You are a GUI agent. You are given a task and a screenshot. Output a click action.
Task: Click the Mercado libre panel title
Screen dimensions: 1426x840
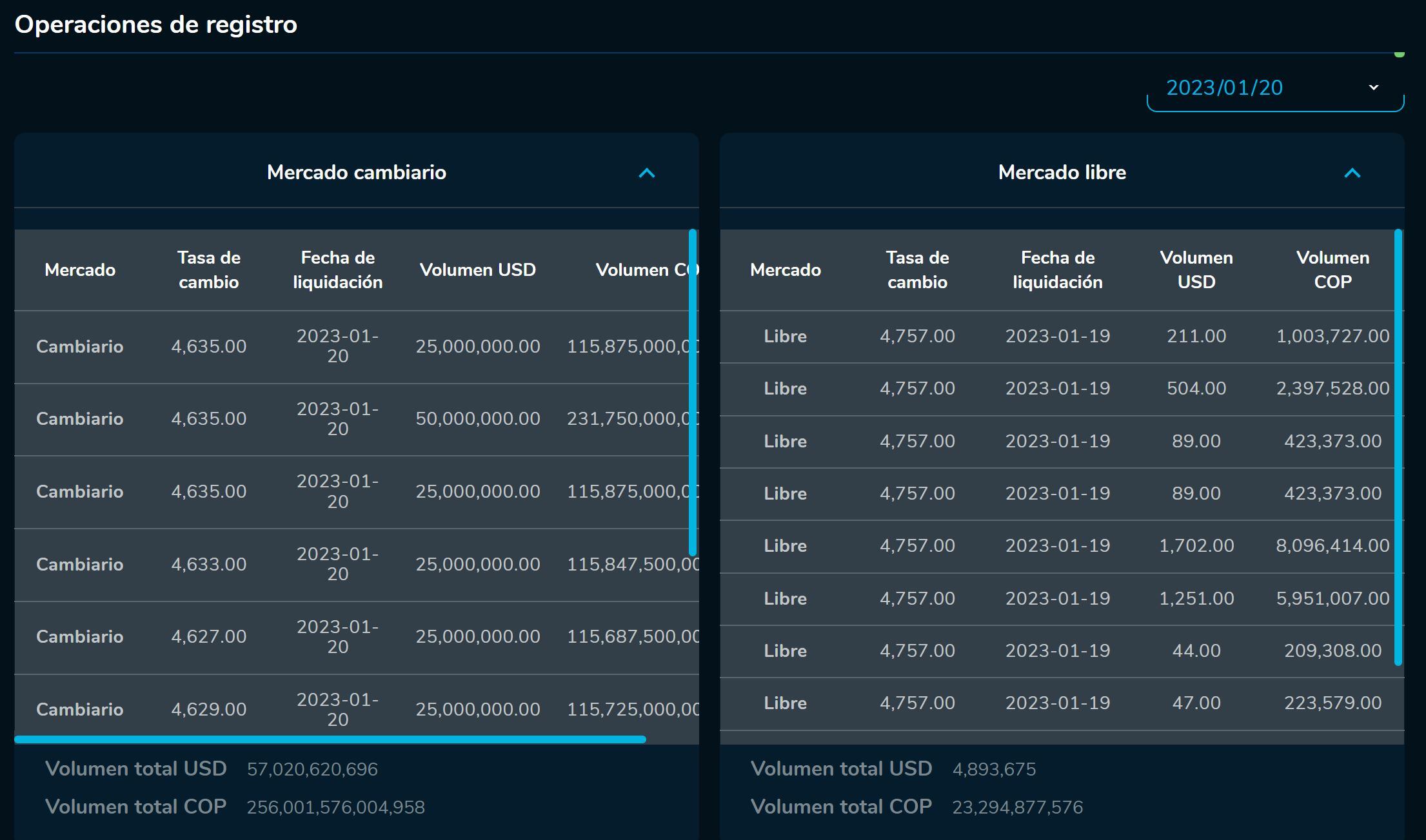(x=1062, y=172)
